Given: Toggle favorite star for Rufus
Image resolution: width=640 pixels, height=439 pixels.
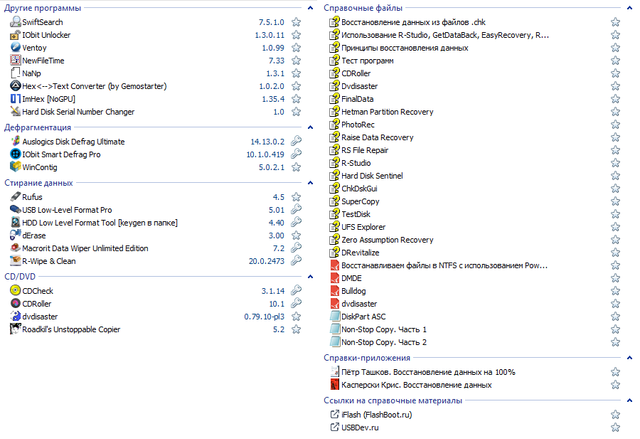Looking at the screenshot, I should 296,197.
